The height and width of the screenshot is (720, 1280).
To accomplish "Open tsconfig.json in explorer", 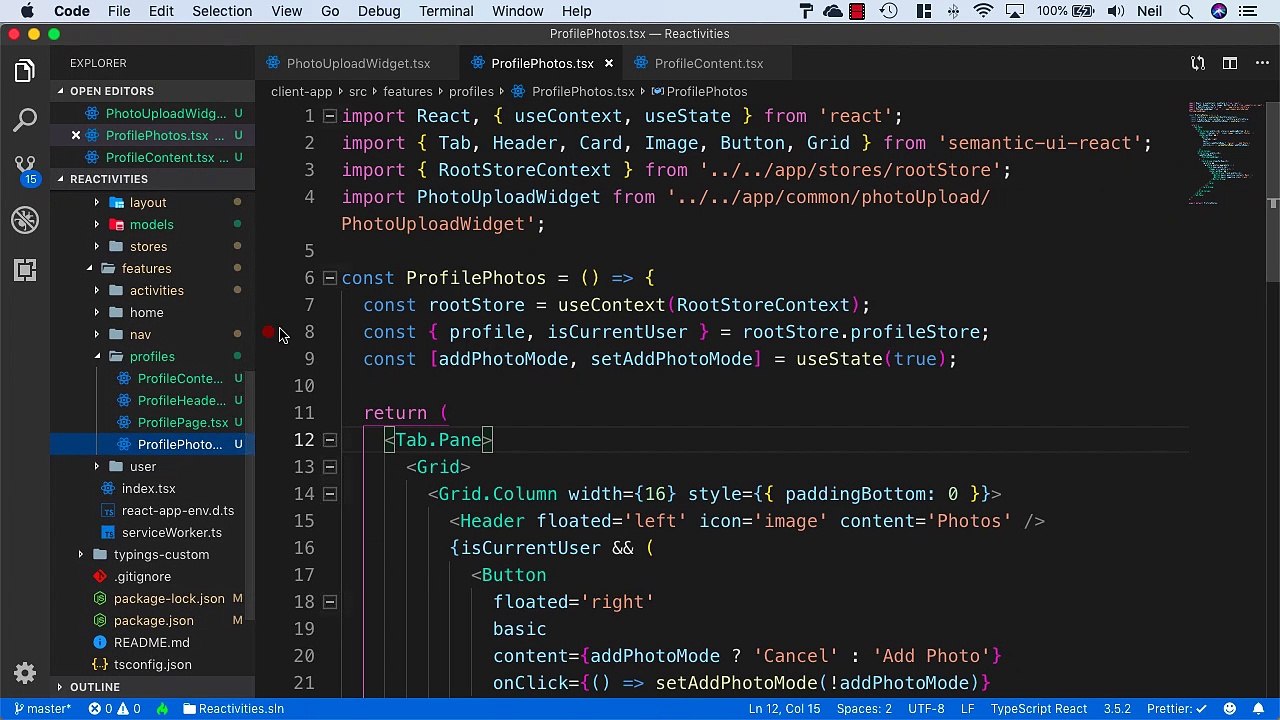I will (x=152, y=664).
